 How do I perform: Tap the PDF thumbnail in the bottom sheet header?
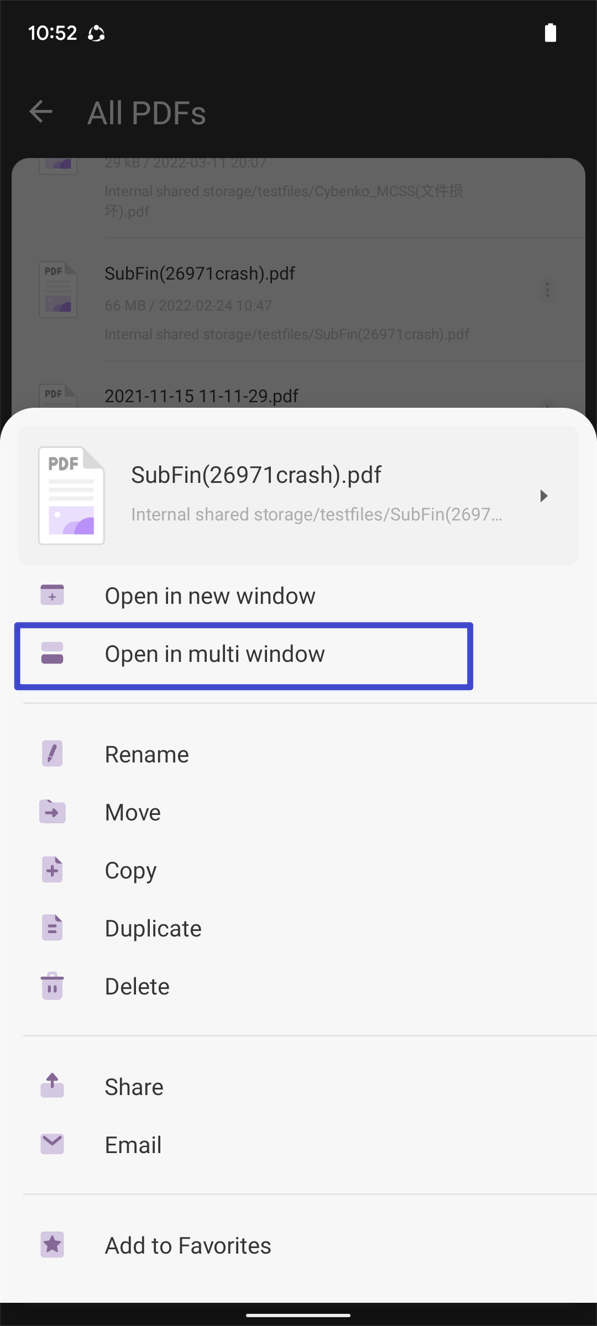click(71, 495)
